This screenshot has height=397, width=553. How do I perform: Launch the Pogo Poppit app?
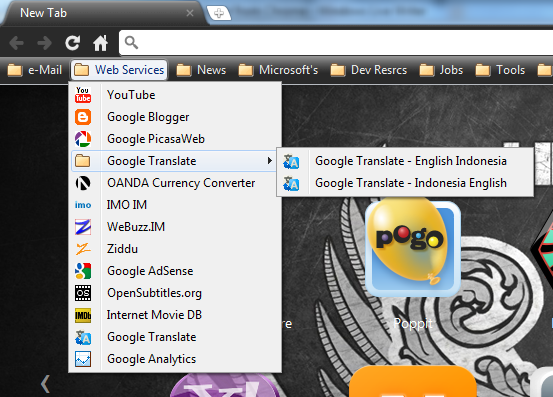(413, 247)
